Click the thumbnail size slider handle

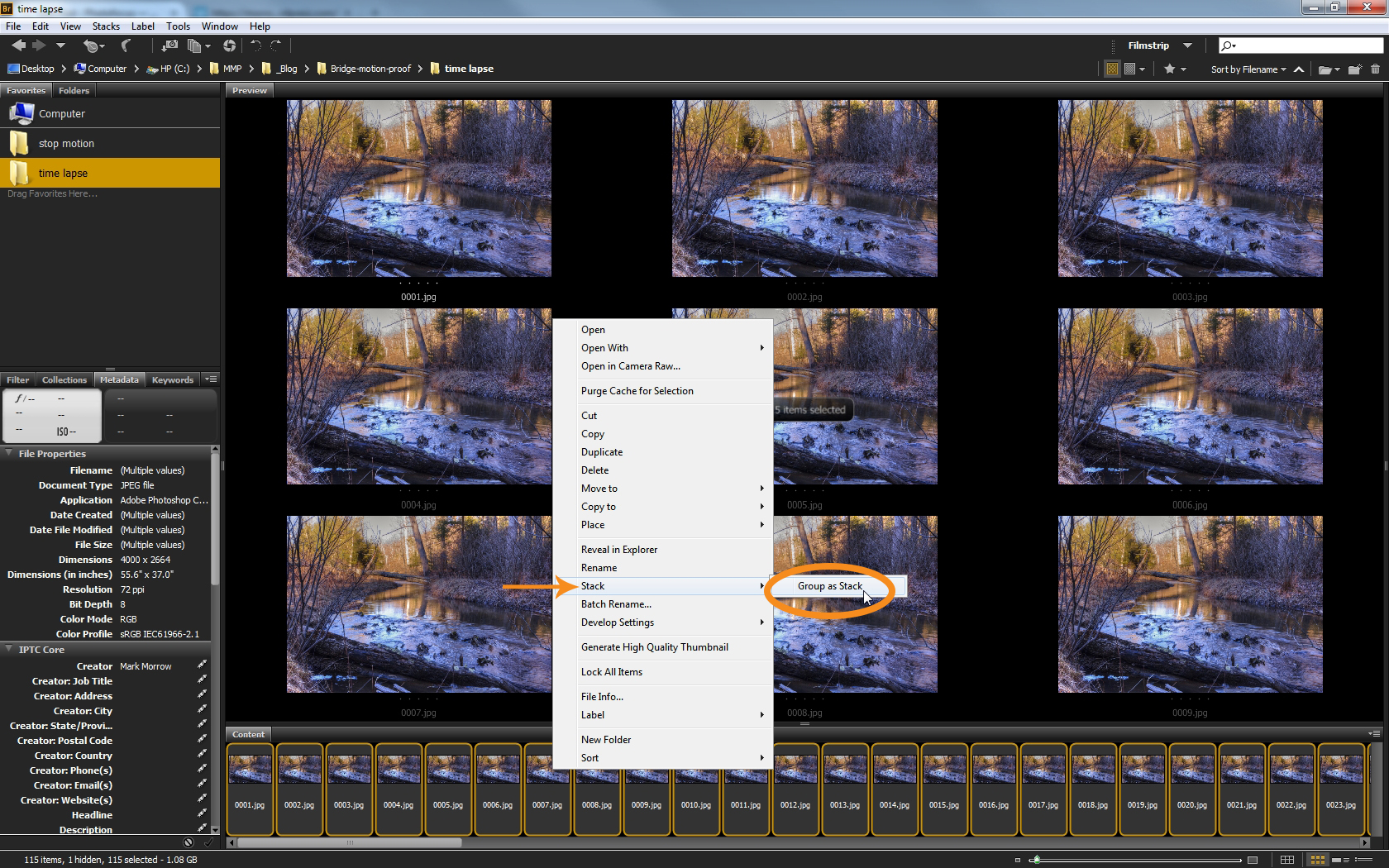[1036, 860]
